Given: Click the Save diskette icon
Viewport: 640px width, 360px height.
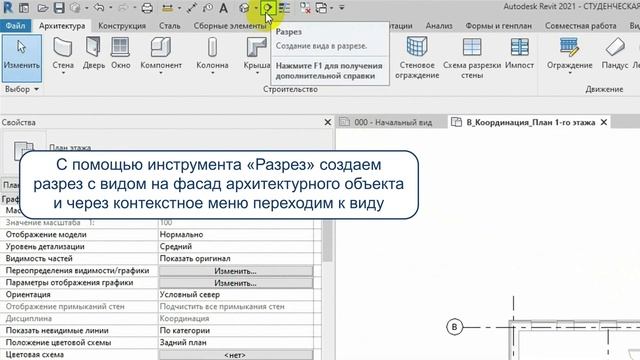Looking at the screenshot, I should click(x=59, y=8).
